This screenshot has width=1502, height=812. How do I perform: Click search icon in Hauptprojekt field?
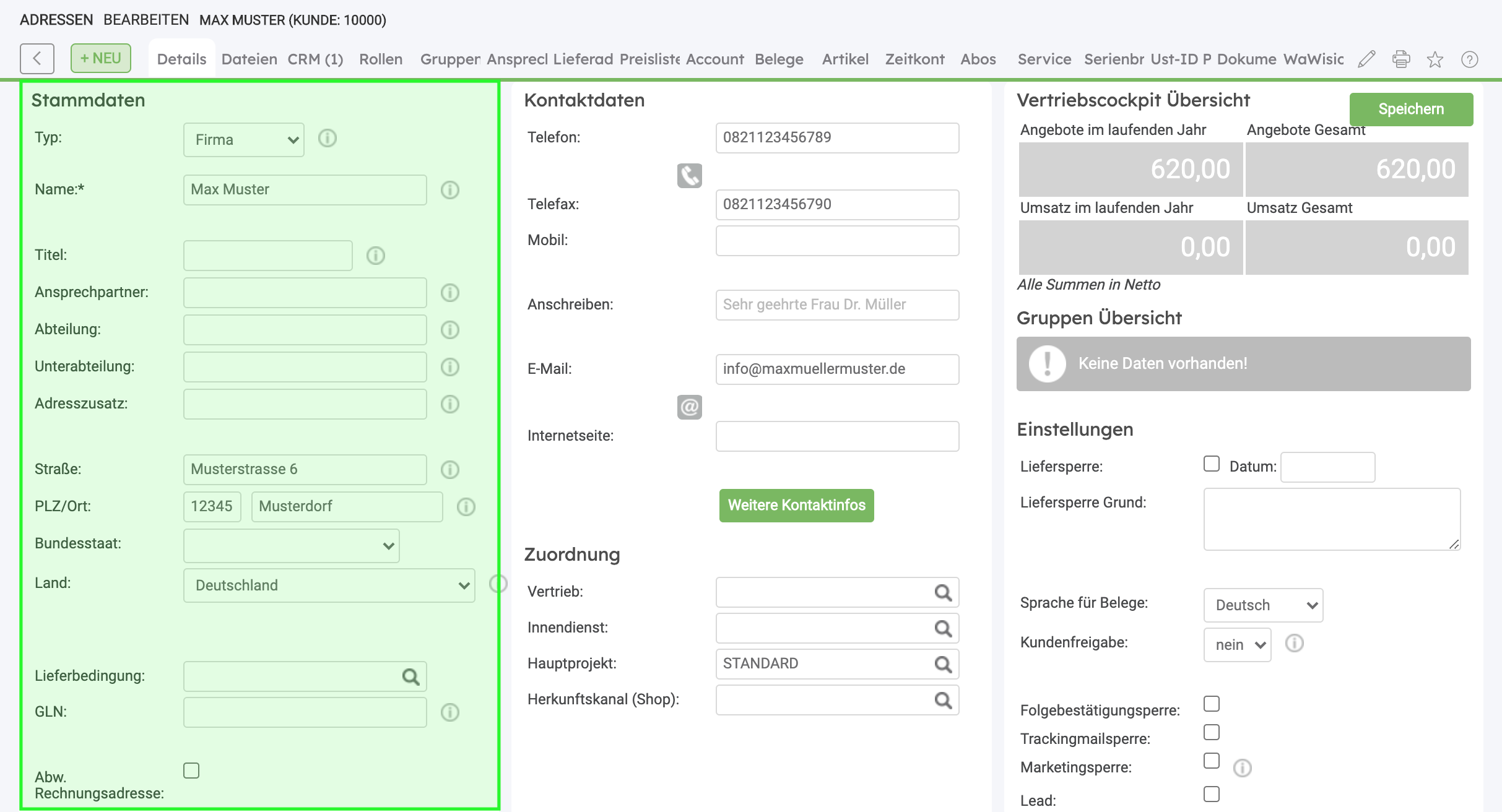pos(942,664)
